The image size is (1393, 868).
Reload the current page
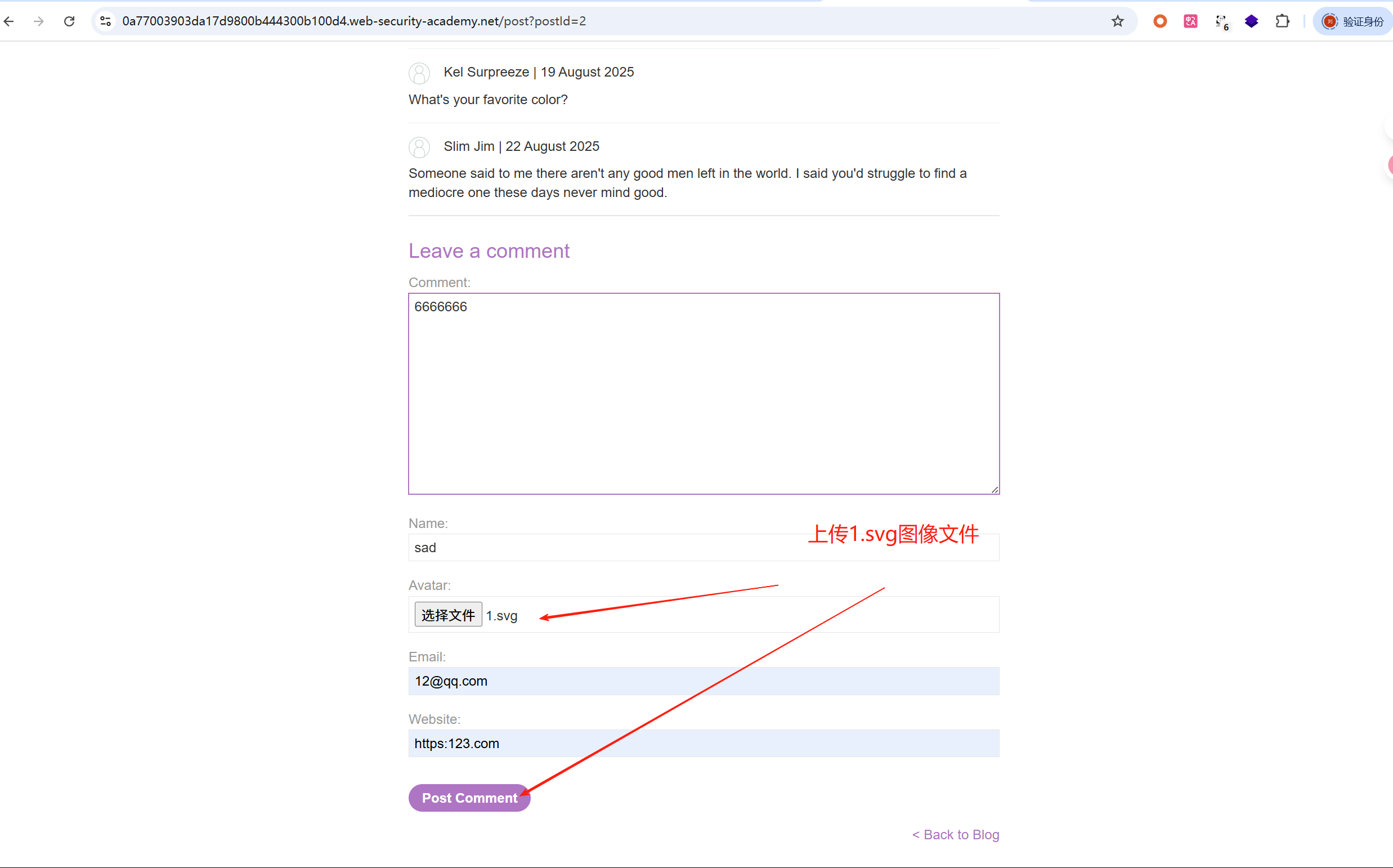69,21
